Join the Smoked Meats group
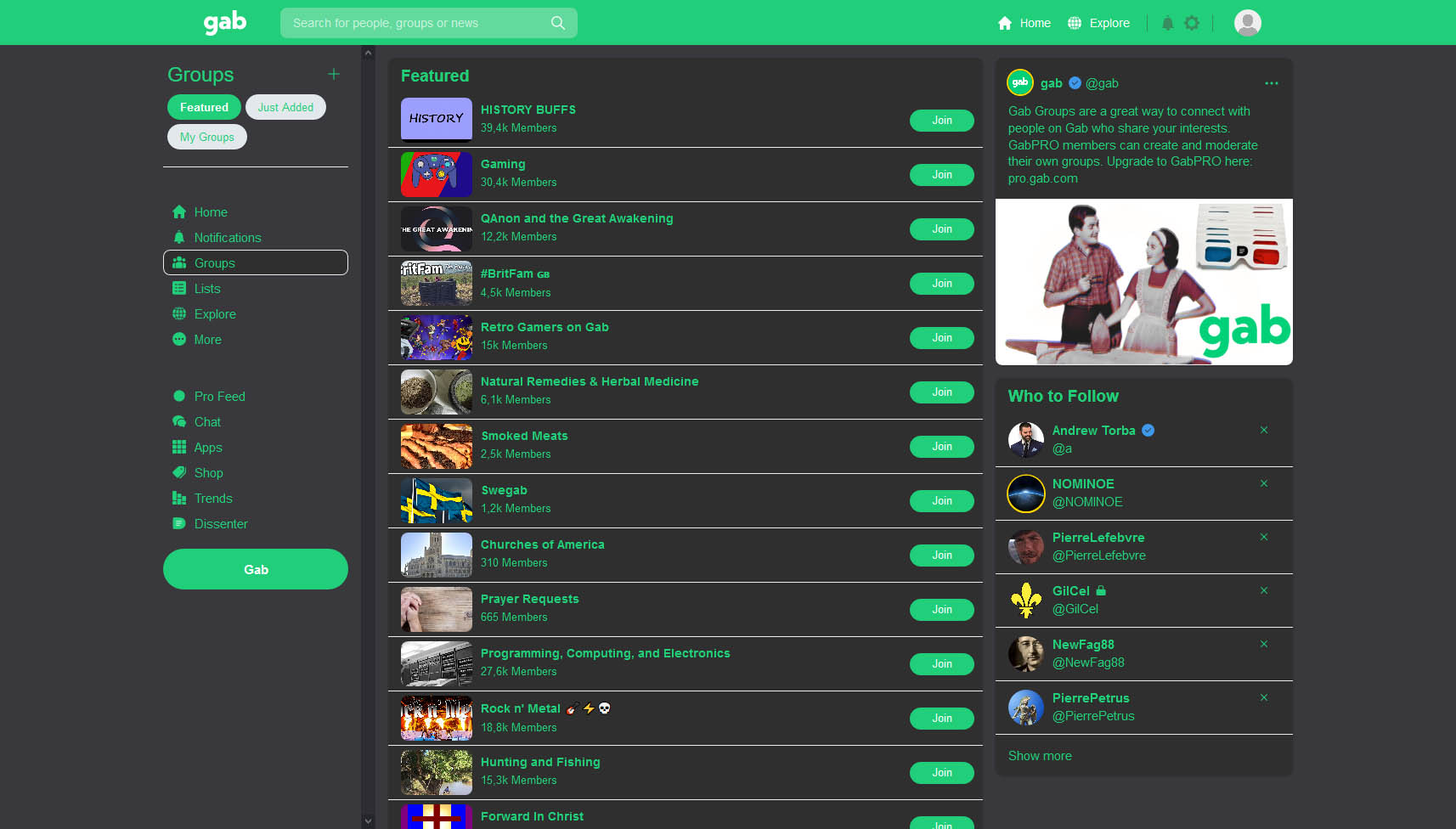This screenshot has width=1456, height=829. point(942,447)
